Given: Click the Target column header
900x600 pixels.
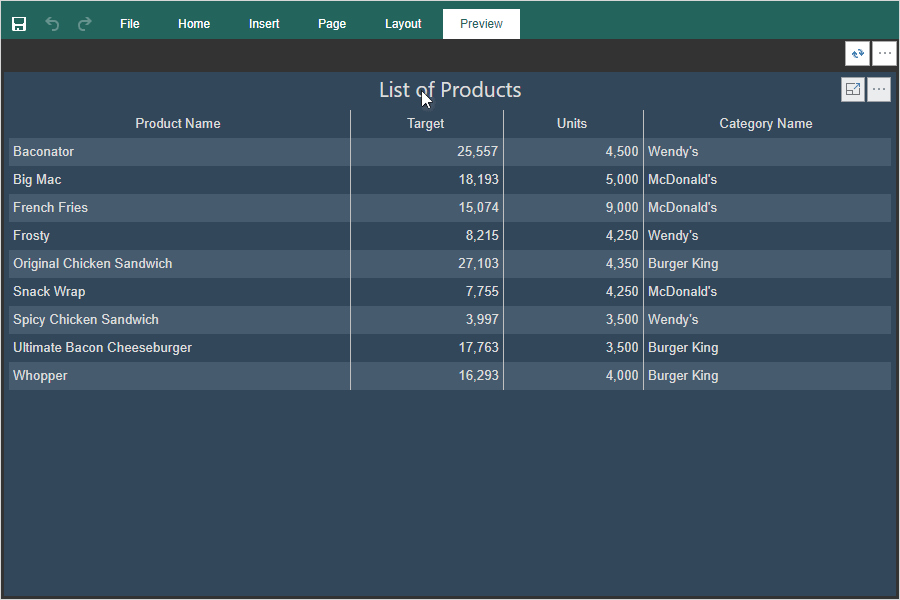Looking at the screenshot, I should pyautogui.click(x=425, y=123).
